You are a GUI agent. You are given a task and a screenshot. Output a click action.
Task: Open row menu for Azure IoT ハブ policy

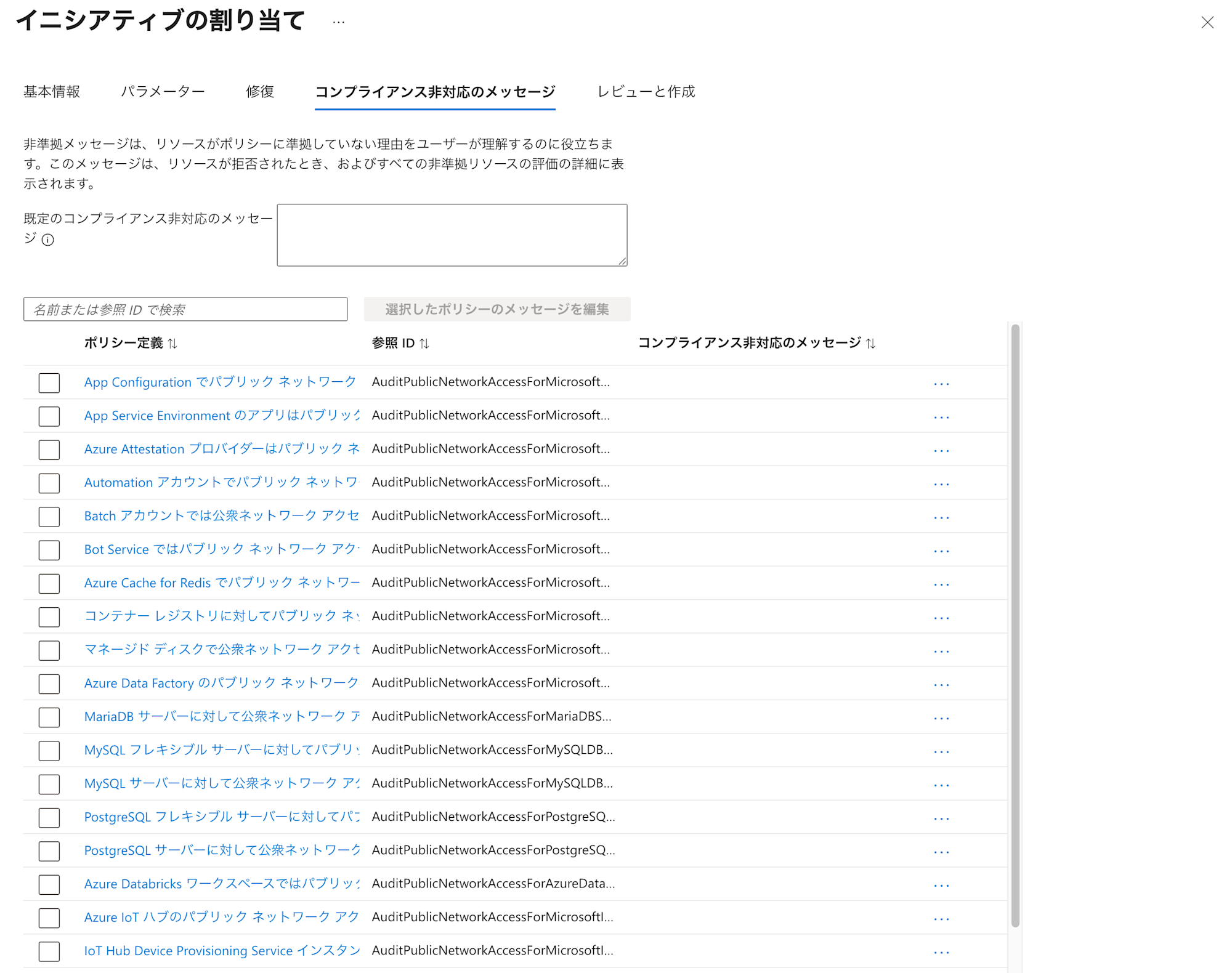941,919
